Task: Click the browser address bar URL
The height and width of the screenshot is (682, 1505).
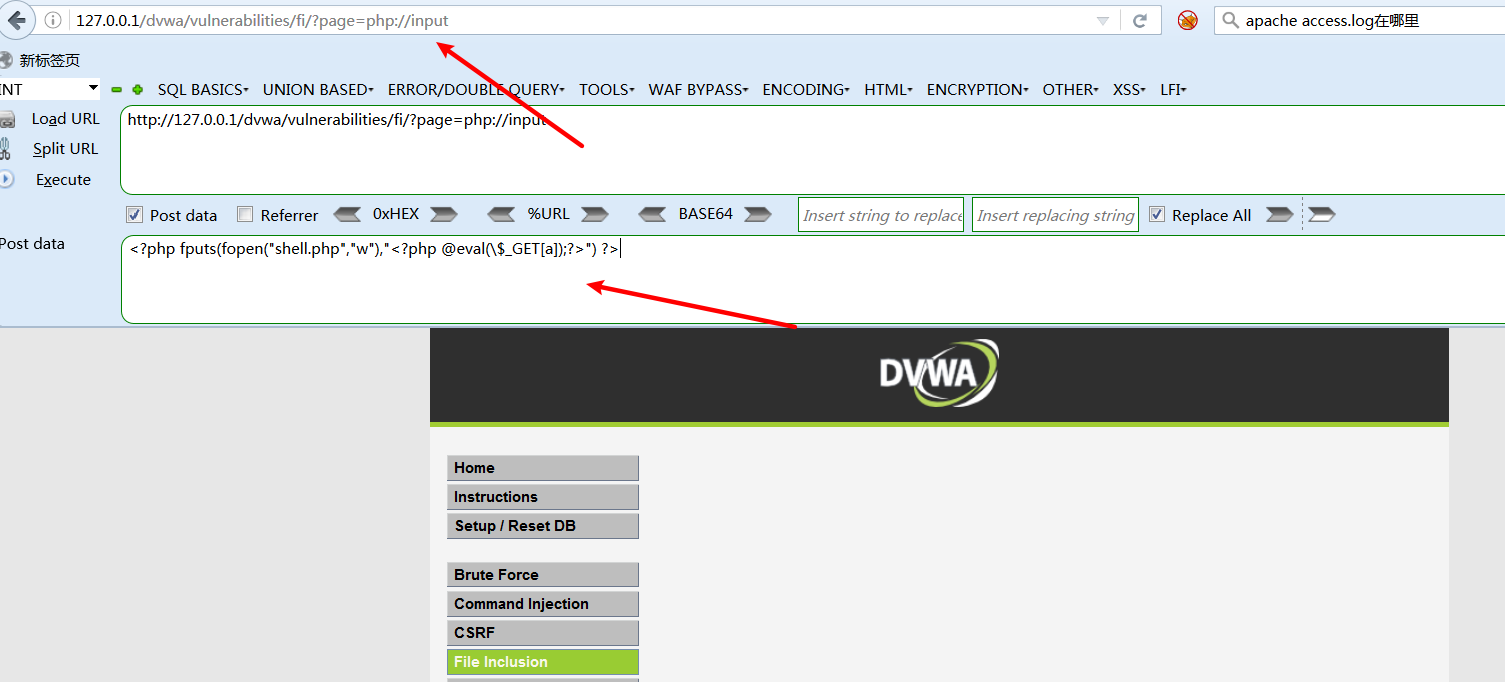Action: coord(262,21)
